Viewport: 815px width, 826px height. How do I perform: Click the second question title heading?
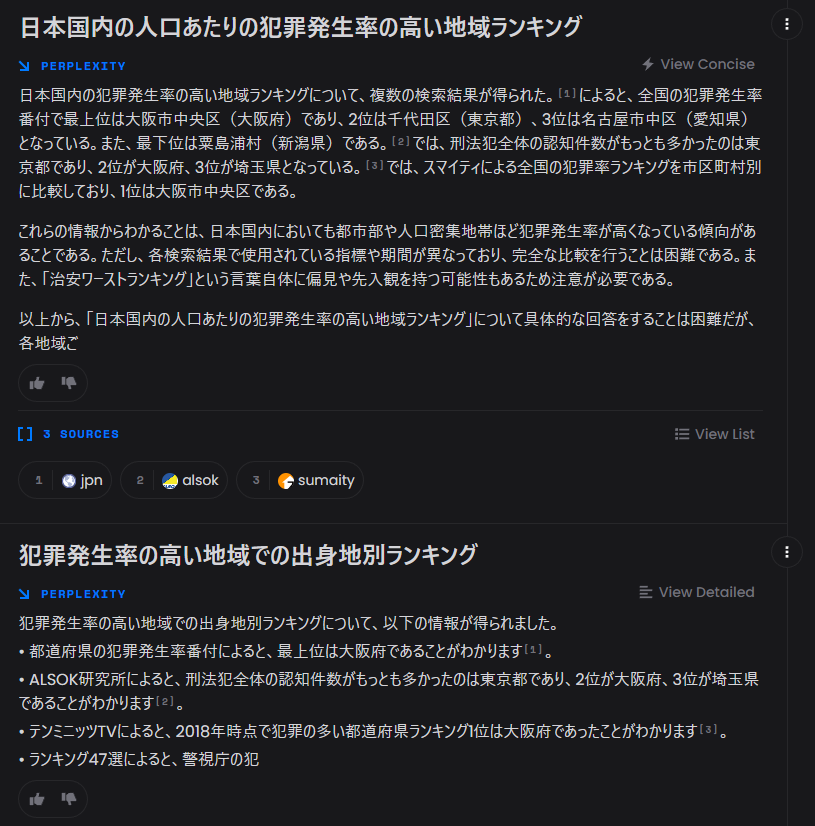click(248, 554)
